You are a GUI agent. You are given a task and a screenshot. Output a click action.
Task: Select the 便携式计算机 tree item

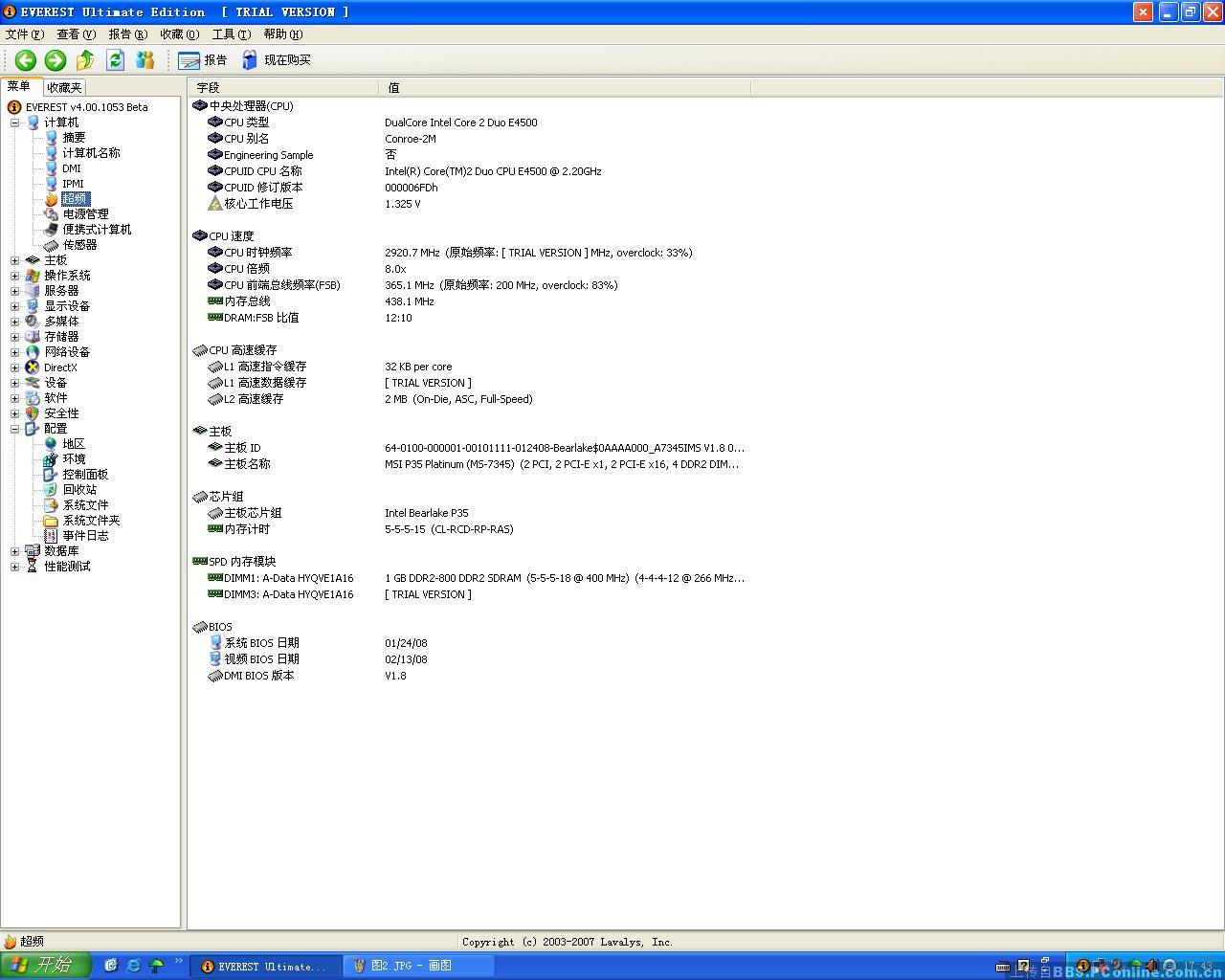point(97,230)
